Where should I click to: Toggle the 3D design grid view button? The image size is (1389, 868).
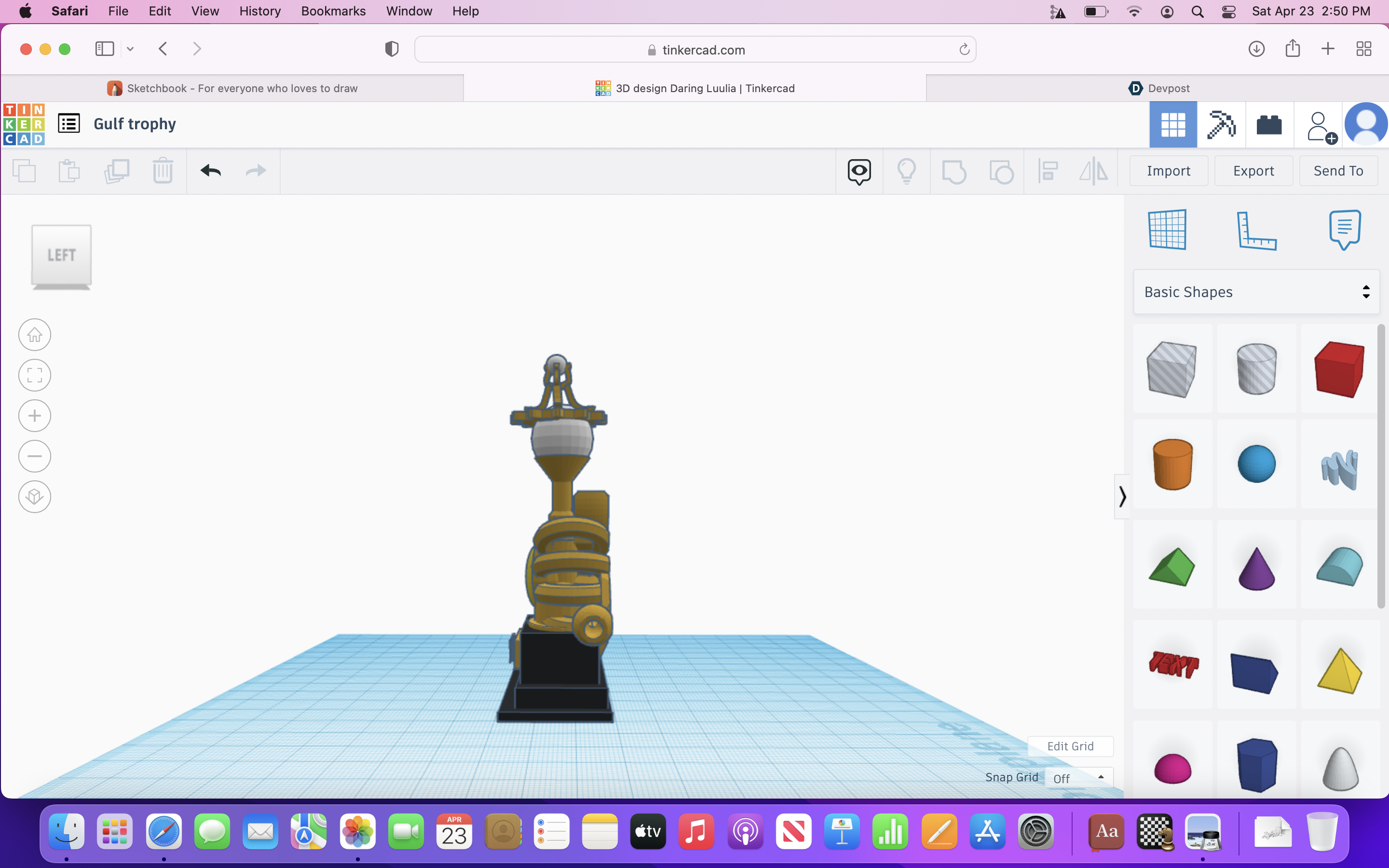point(1172,124)
